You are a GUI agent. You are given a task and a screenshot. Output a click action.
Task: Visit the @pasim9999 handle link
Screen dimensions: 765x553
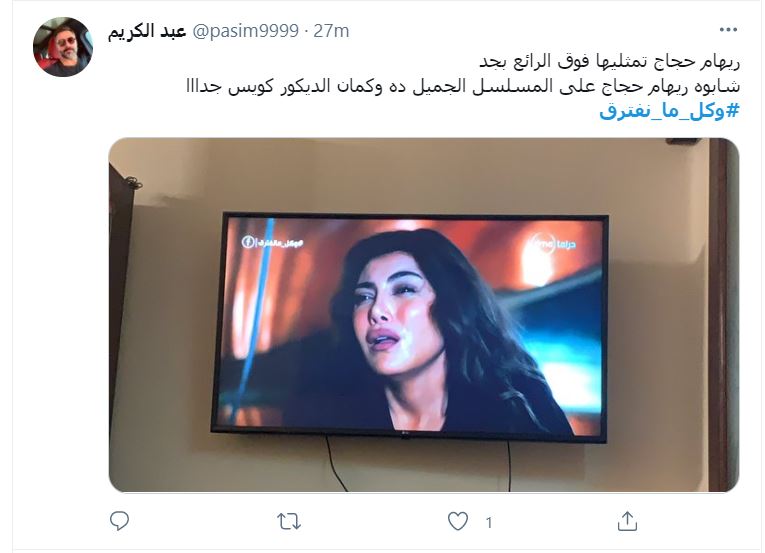coord(246,31)
